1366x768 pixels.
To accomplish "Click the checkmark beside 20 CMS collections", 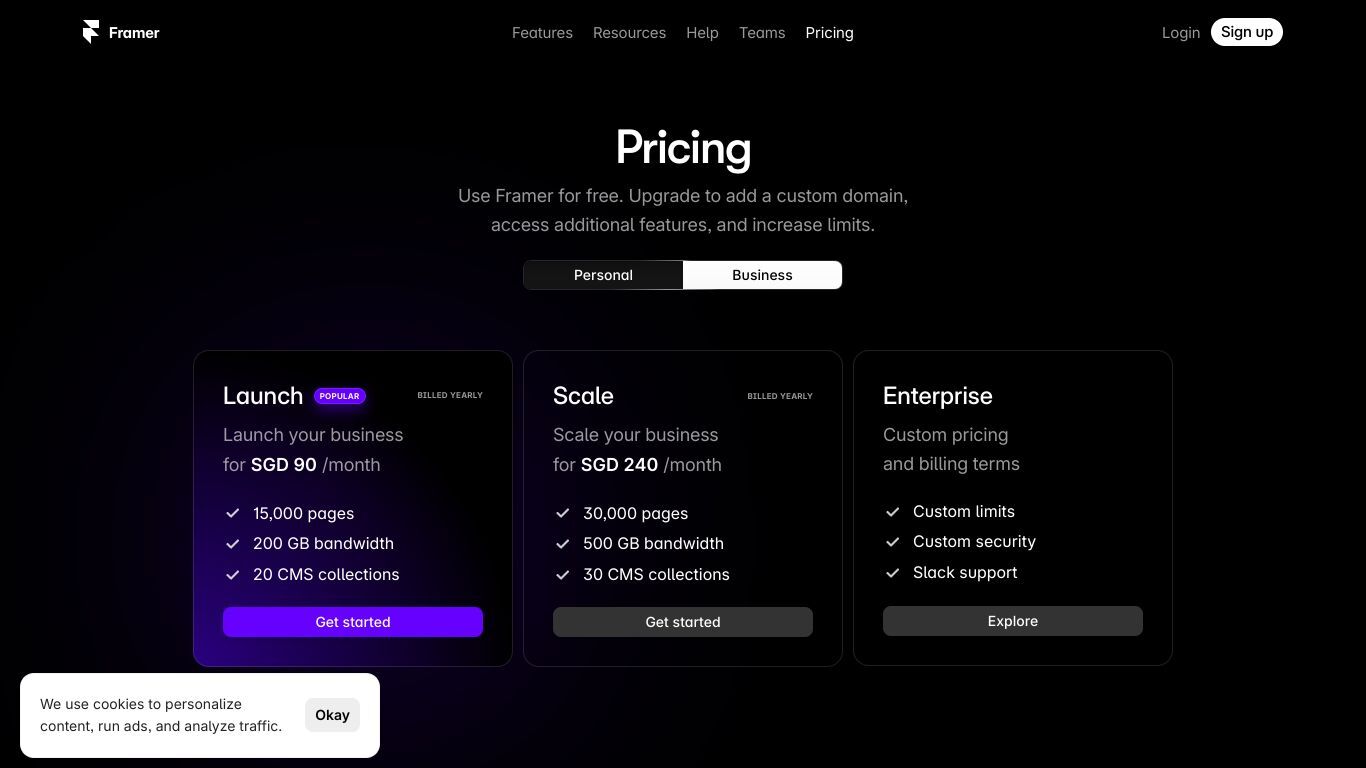I will 233,575.
